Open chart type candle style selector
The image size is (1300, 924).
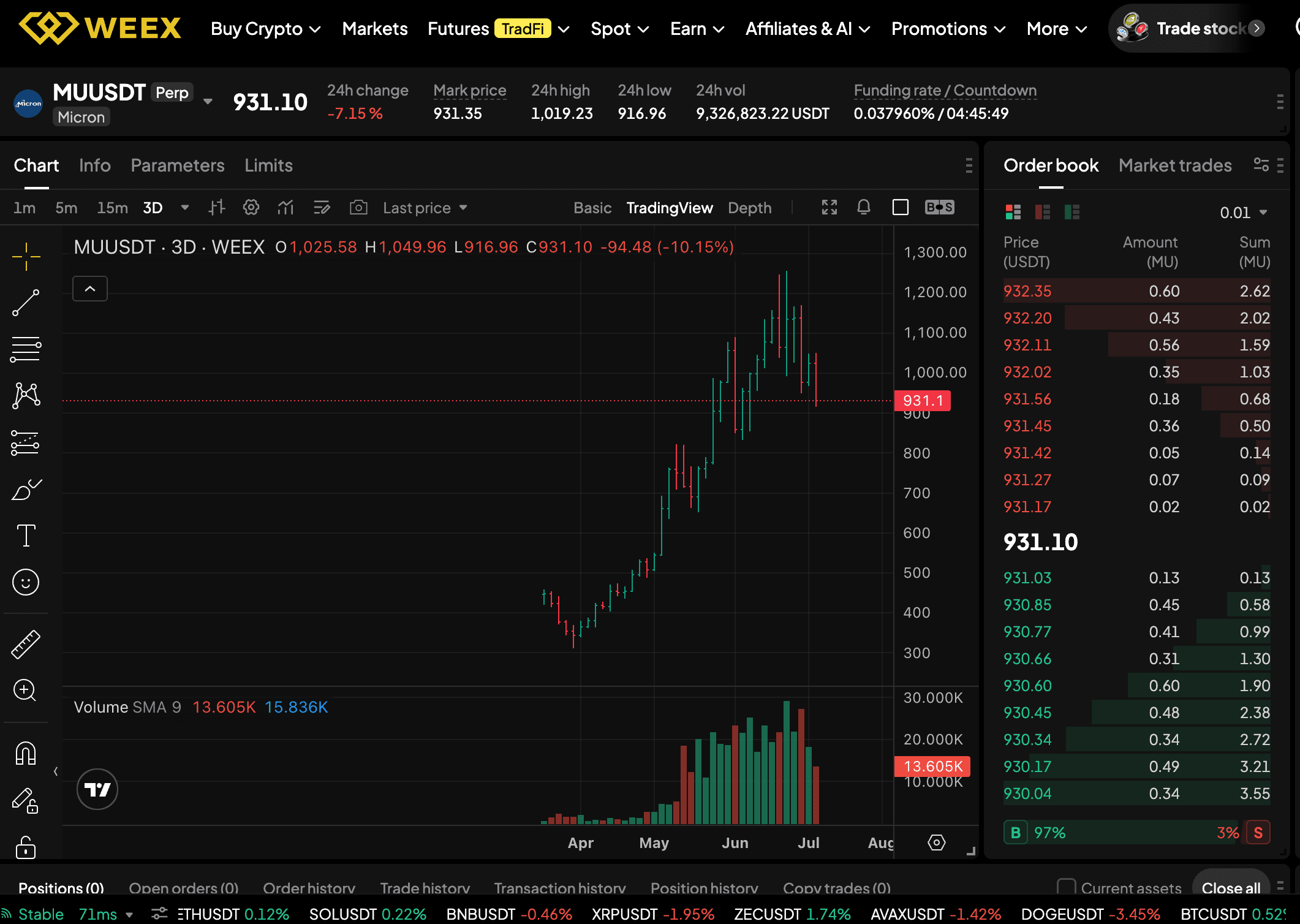pyautogui.click(x=217, y=208)
